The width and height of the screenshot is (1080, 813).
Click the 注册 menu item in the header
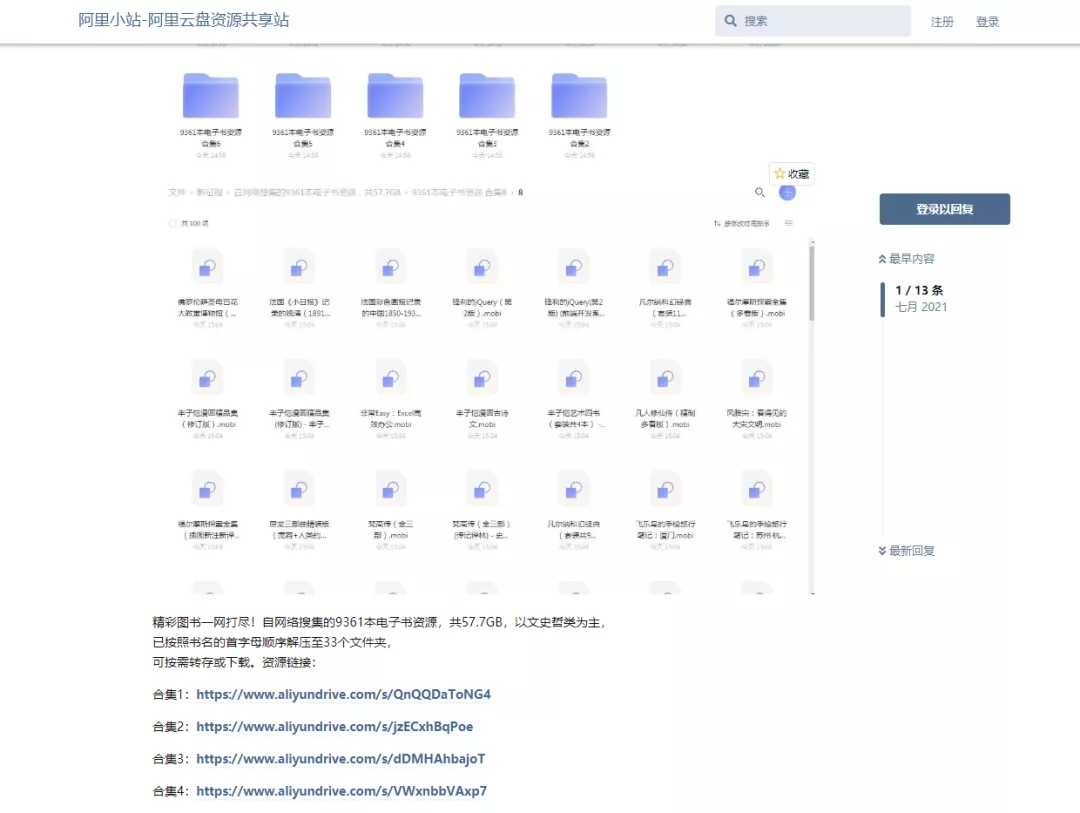pyautogui.click(x=941, y=21)
